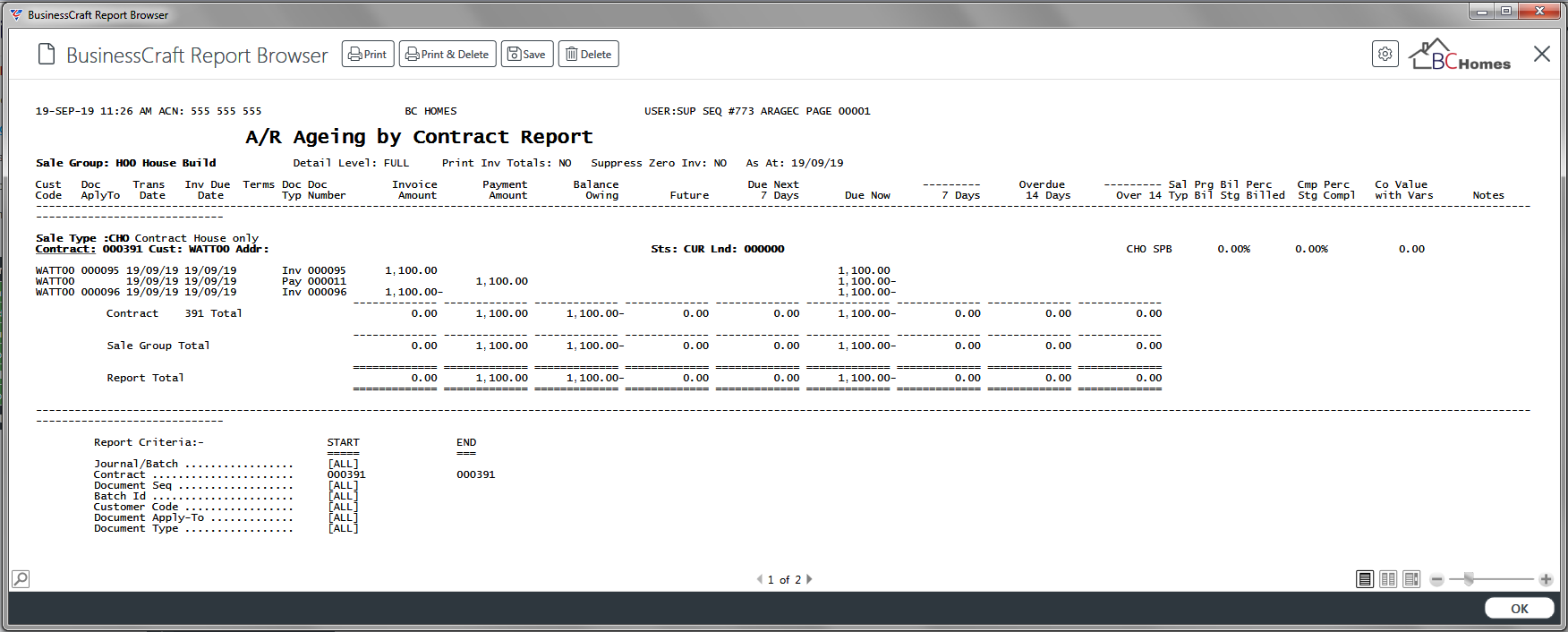Open the settings gear in the header

click(x=1385, y=54)
